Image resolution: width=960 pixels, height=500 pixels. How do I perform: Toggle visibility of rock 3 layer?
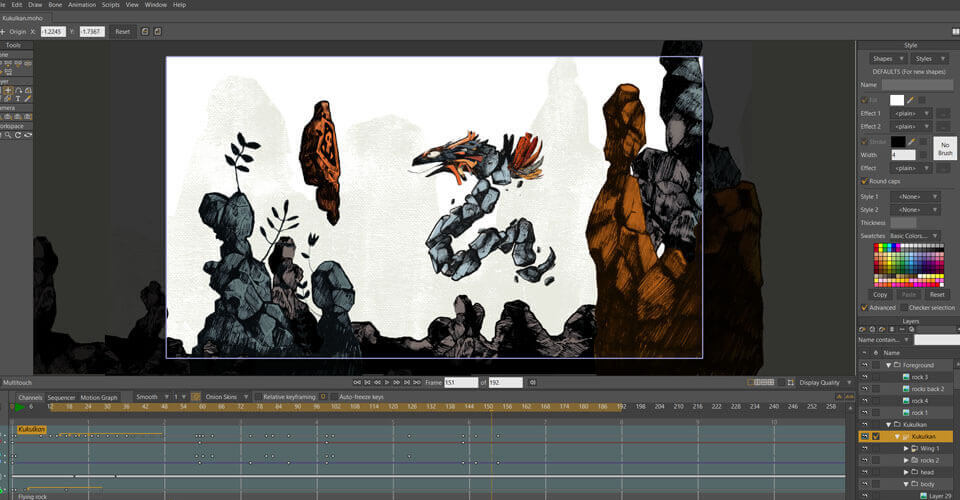coord(865,377)
